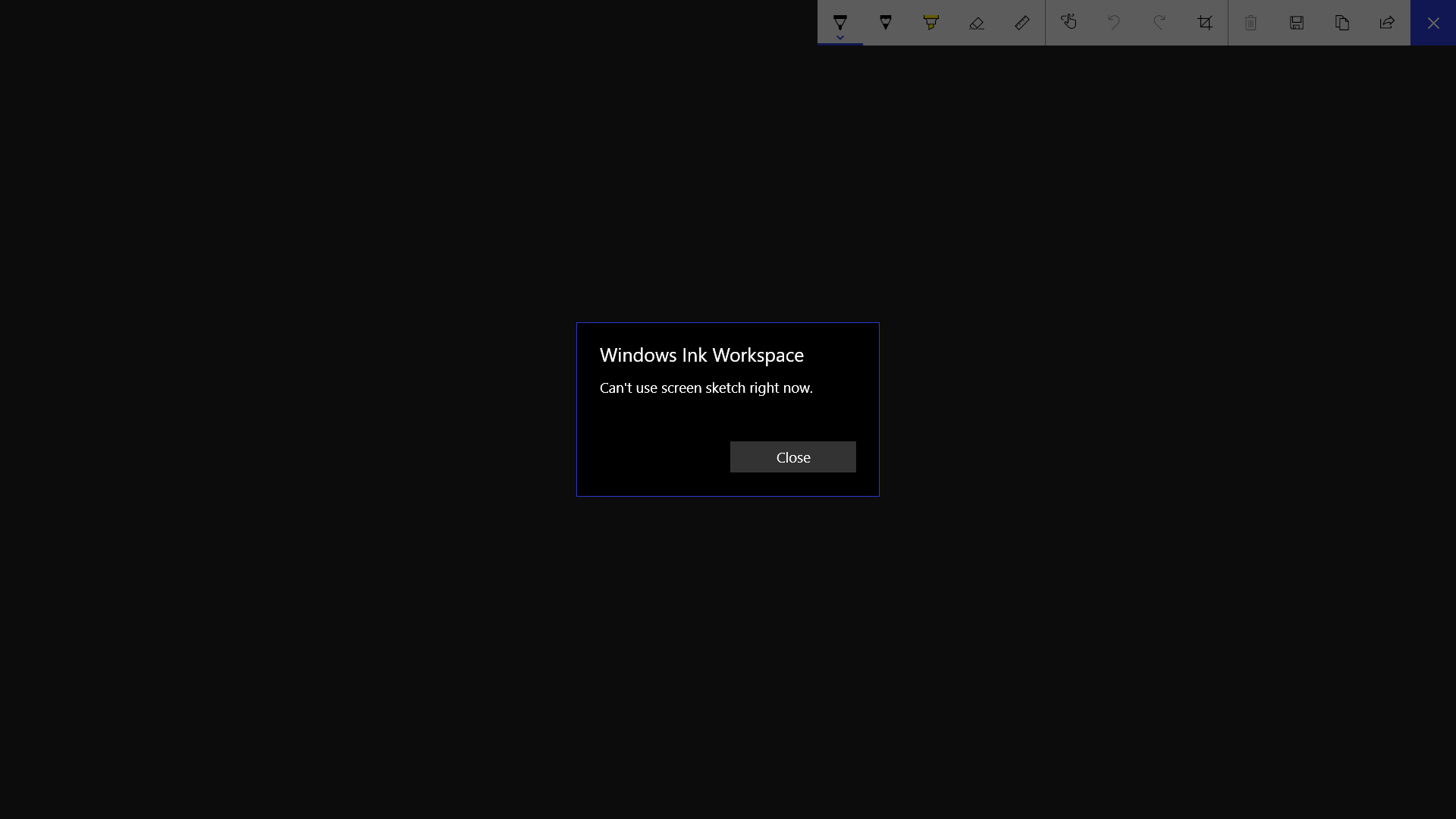Toggle the ruler tool
The image size is (1456, 819).
pos(1022,23)
